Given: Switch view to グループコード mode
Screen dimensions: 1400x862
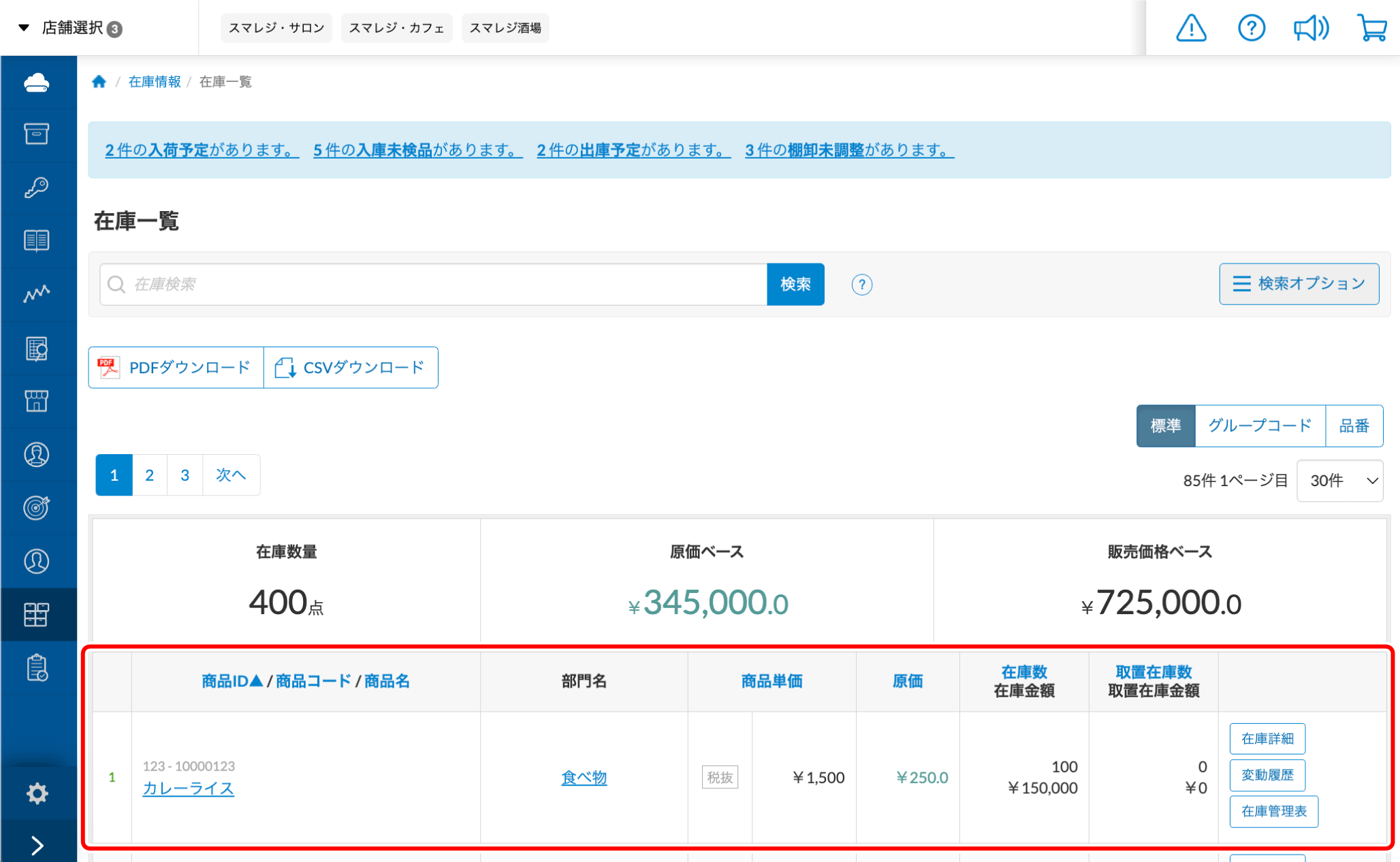Looking at the screenshot, I should [x=1259, y=426].
